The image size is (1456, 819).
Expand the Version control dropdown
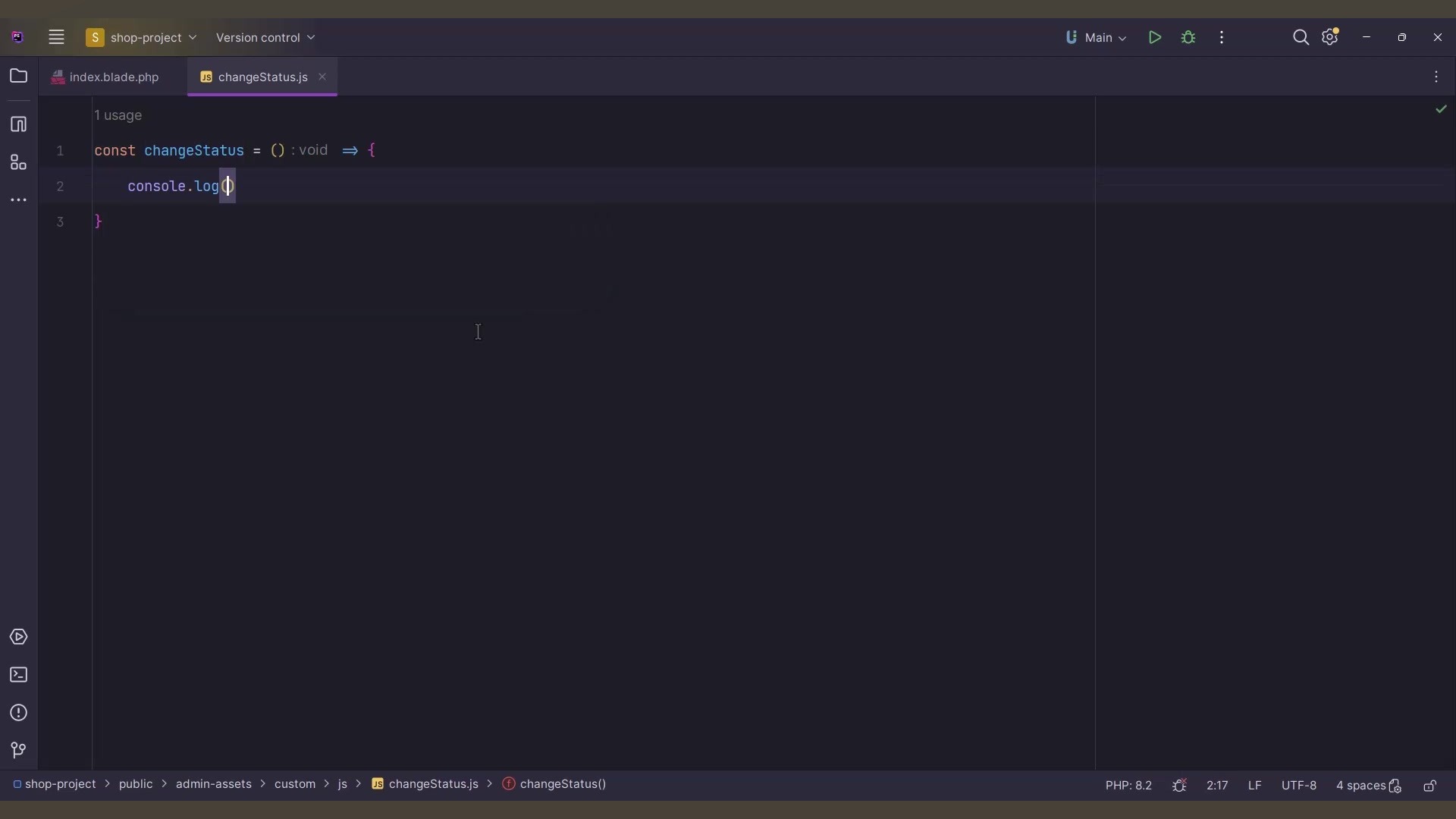tap(264, 38)
